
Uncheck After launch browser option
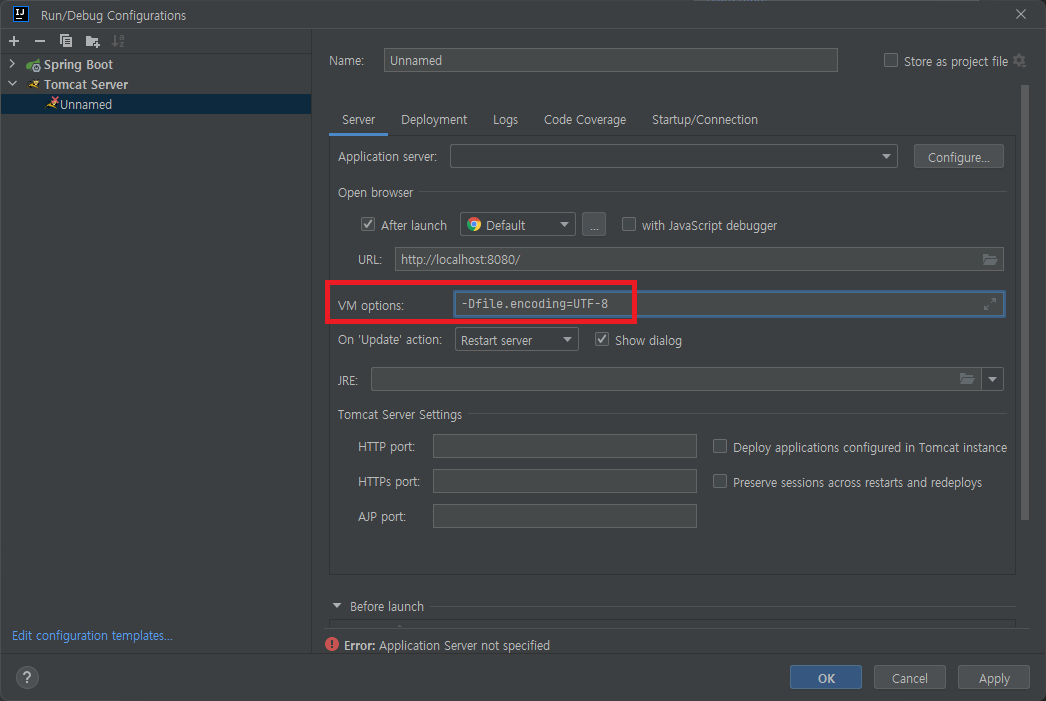368,224
